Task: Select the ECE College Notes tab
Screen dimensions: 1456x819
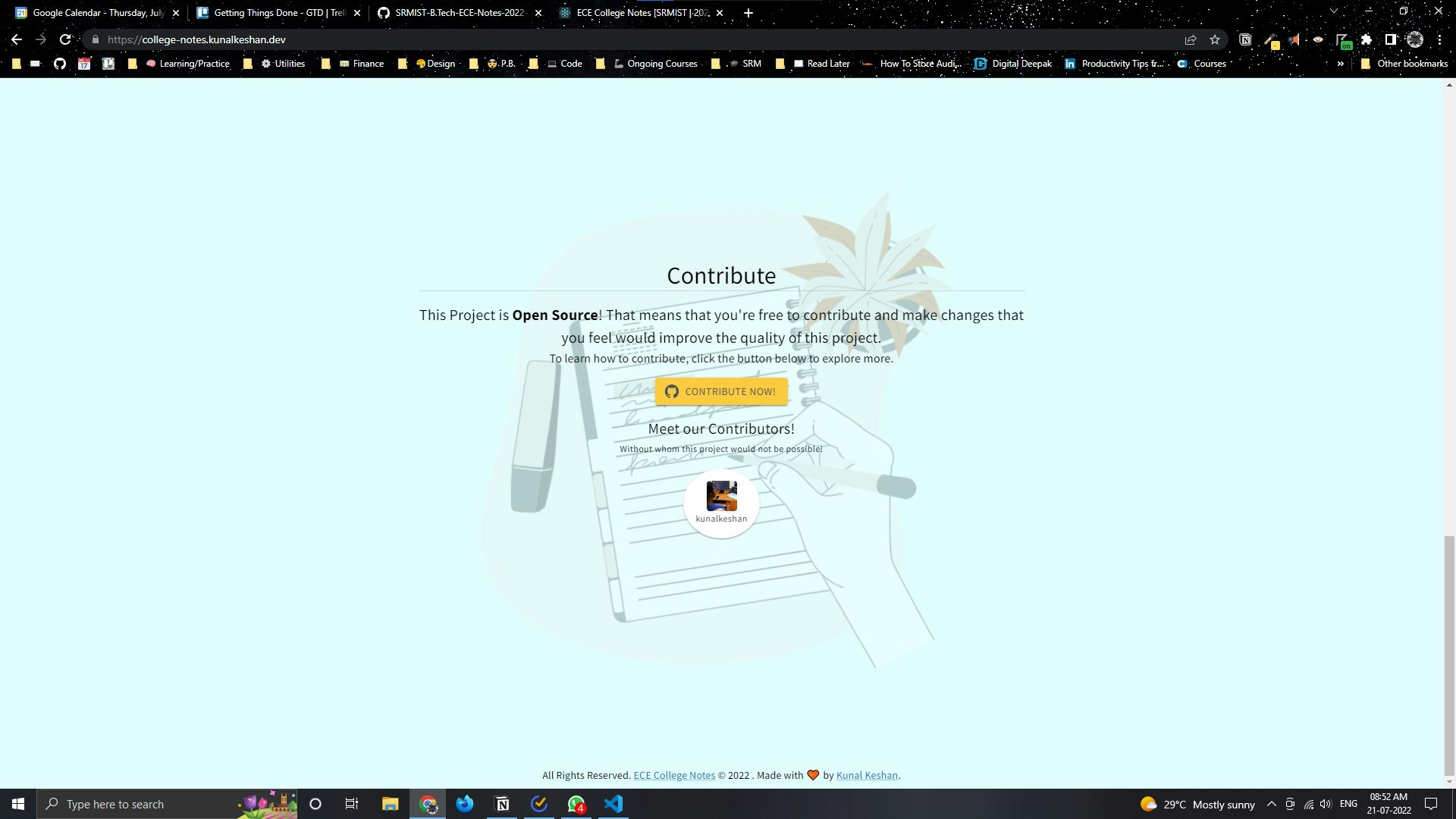Action: [642, 13]
